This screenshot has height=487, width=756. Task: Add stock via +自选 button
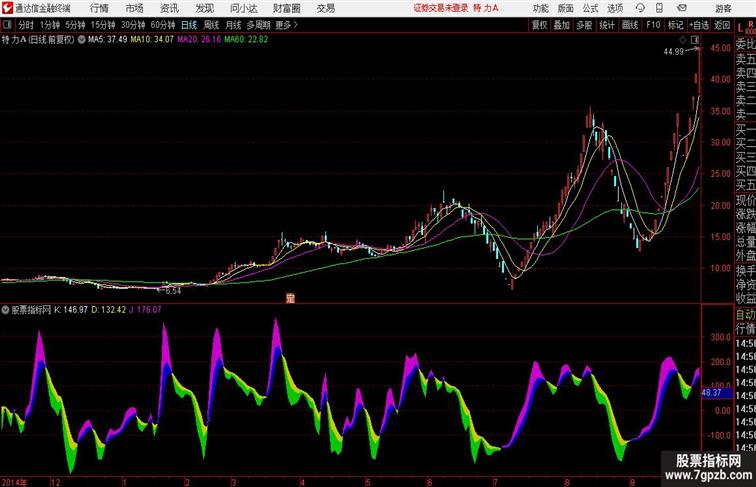tap(699, 25)
